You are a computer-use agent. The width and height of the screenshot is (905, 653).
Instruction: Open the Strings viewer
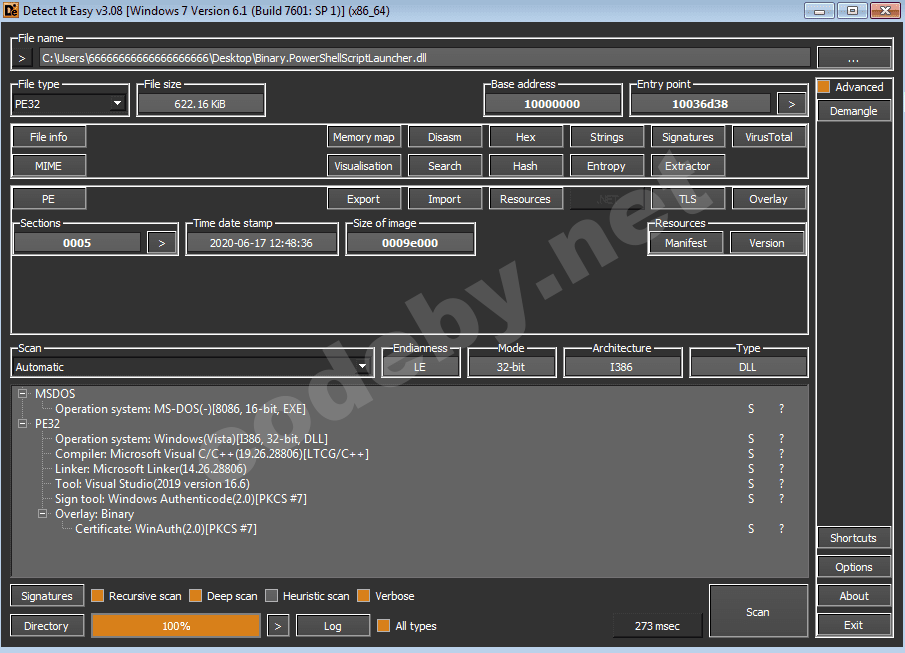[605, 136]
